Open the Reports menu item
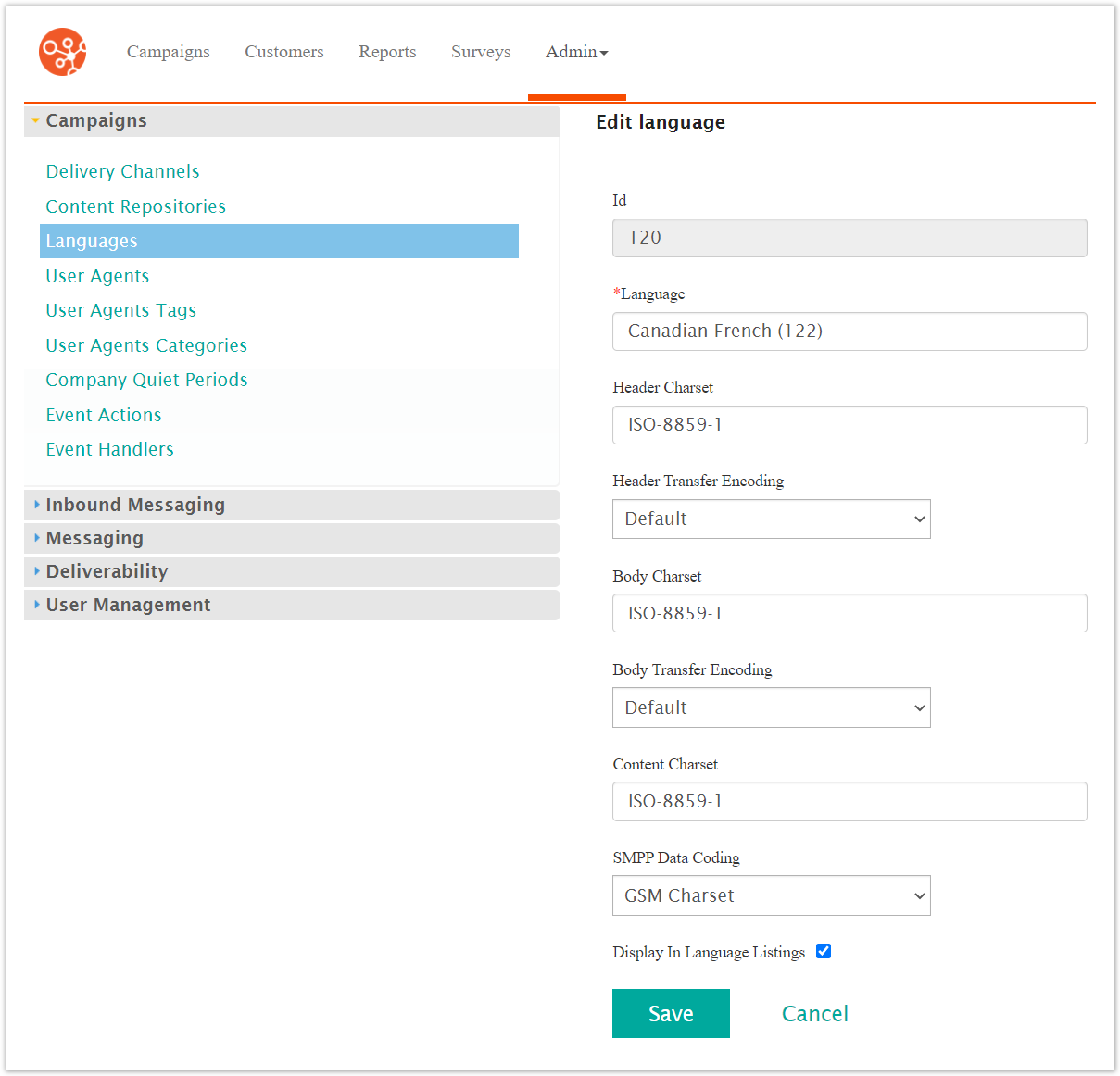The height and width of the screenshot is (1076, 1120). [x=387, y=52]
